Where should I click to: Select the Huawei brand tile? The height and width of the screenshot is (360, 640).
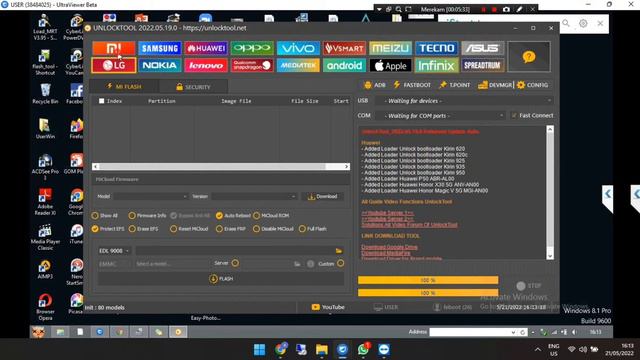tap(206, 48)
